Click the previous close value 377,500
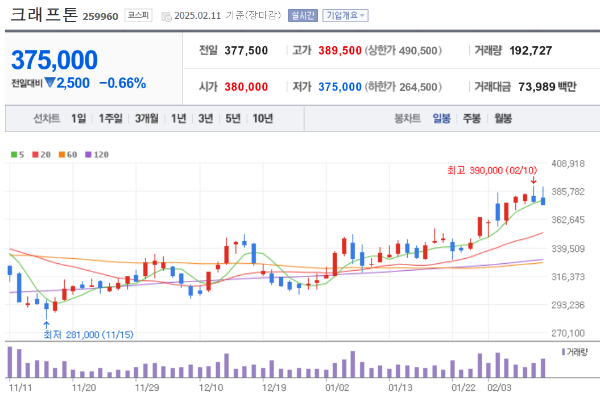 246,51
